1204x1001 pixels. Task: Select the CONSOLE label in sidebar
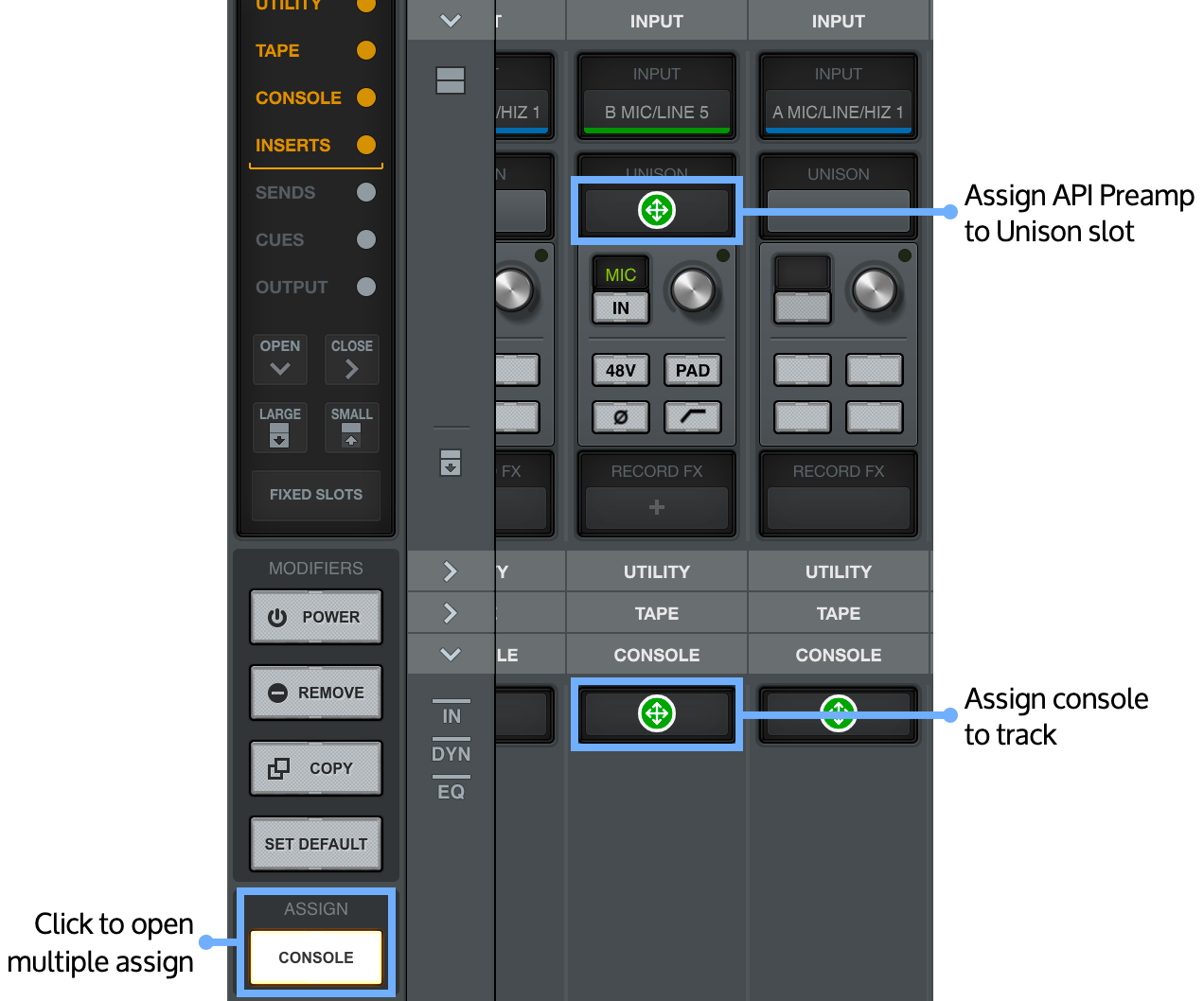pyautogui.click(x=298, y=97)
